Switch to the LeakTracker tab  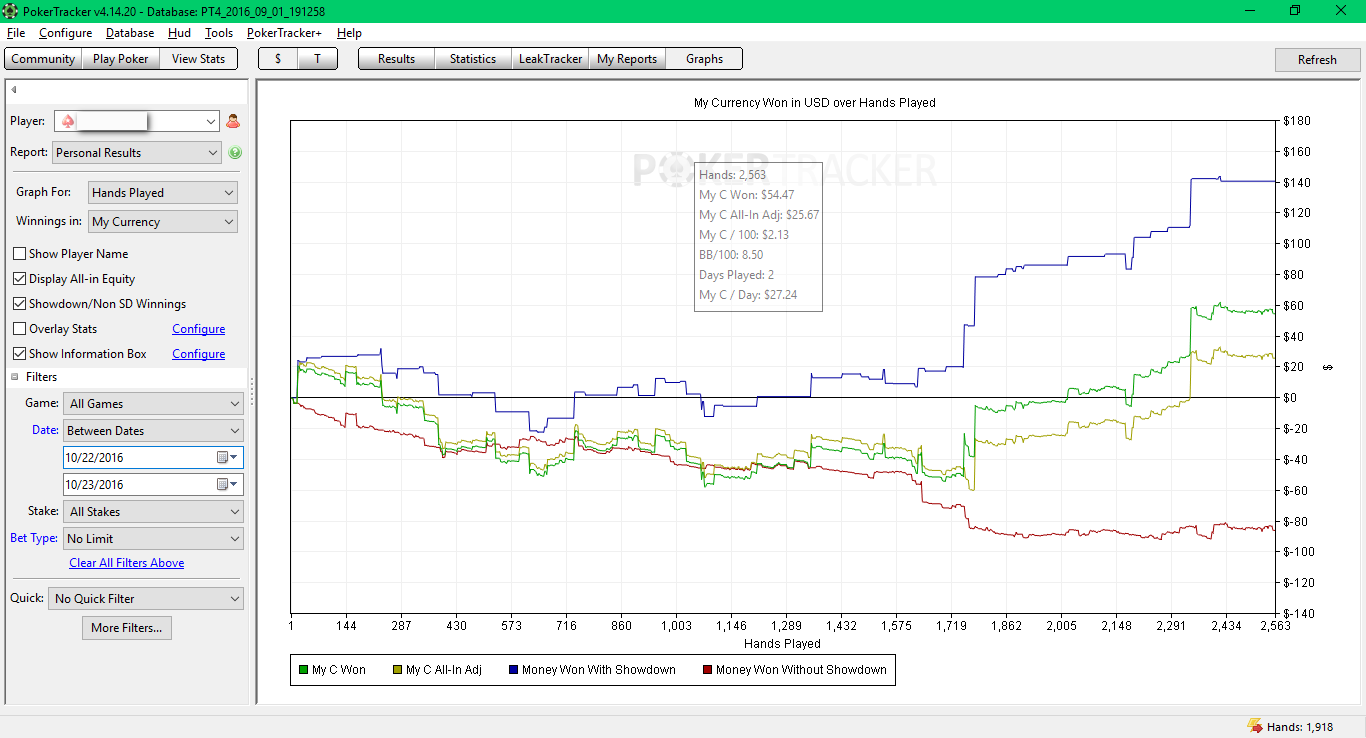tap(550, 59)
